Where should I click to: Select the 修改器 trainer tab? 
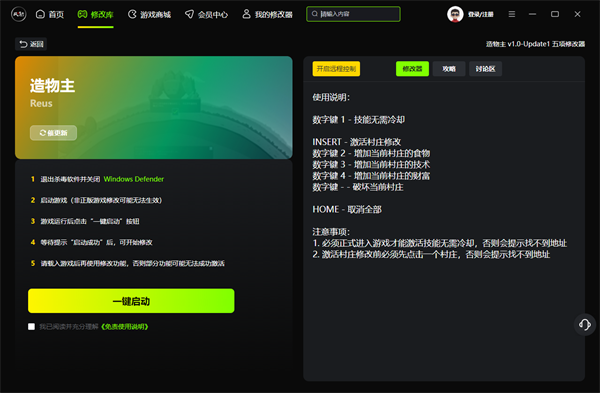(412, 69)
